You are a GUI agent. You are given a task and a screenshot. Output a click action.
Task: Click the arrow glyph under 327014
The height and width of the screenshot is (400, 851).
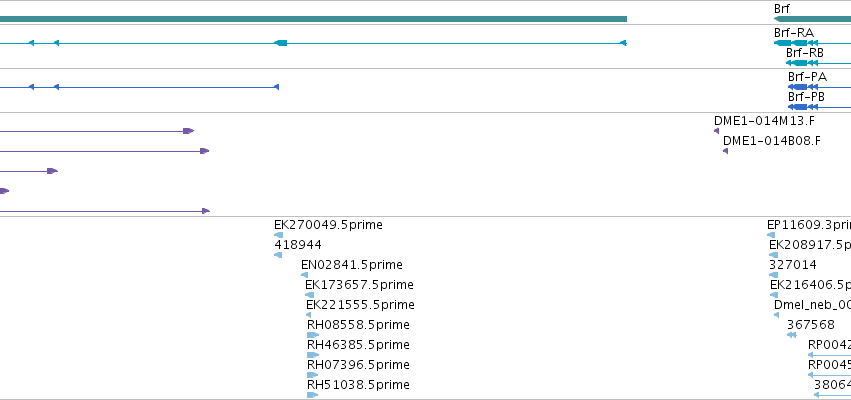click(773, 275)
